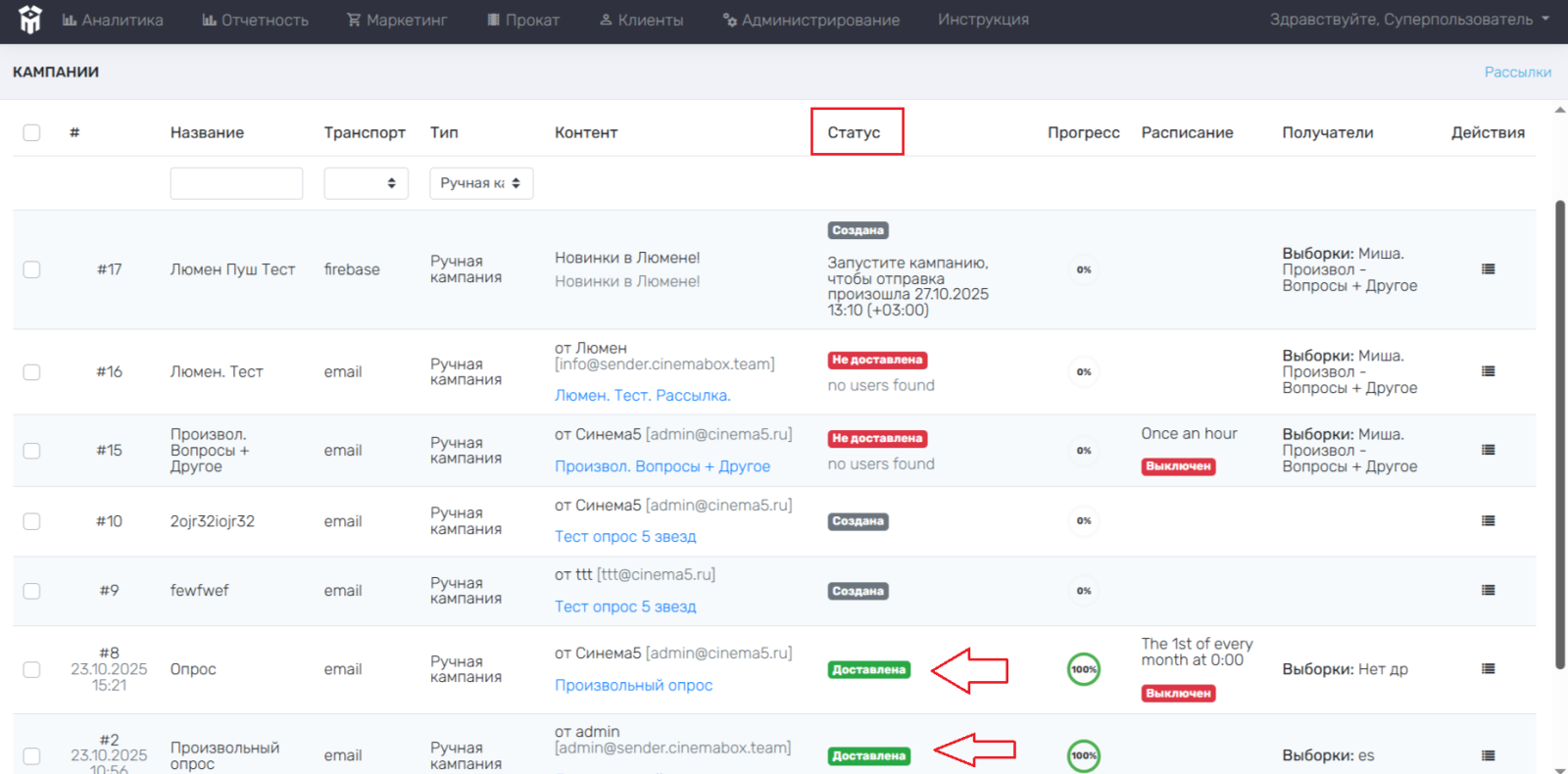Viewport: 1568px width, 774px height.
Task: Expand the Тип filter dropdown
Action: tap(481, 183)
